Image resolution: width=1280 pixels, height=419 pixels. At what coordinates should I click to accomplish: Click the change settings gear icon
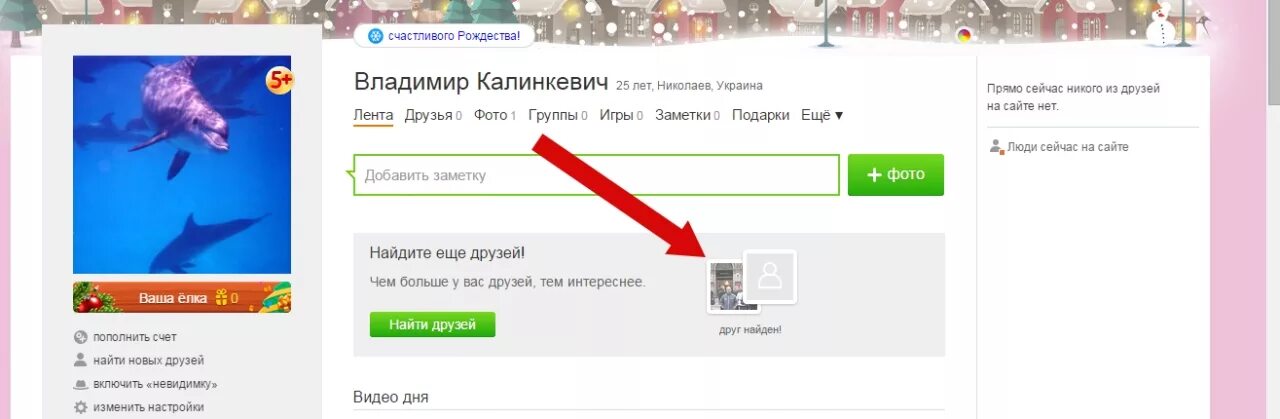click(80, 407)
